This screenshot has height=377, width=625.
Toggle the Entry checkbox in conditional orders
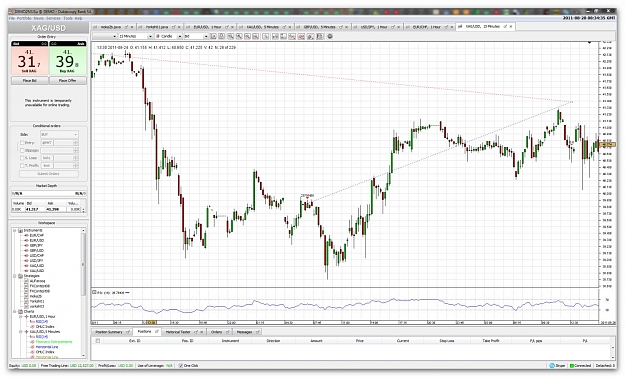[22, 143]
